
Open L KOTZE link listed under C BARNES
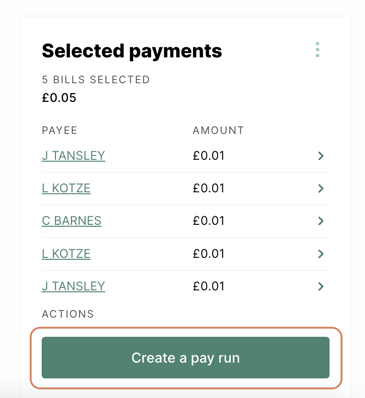(66, 254)
